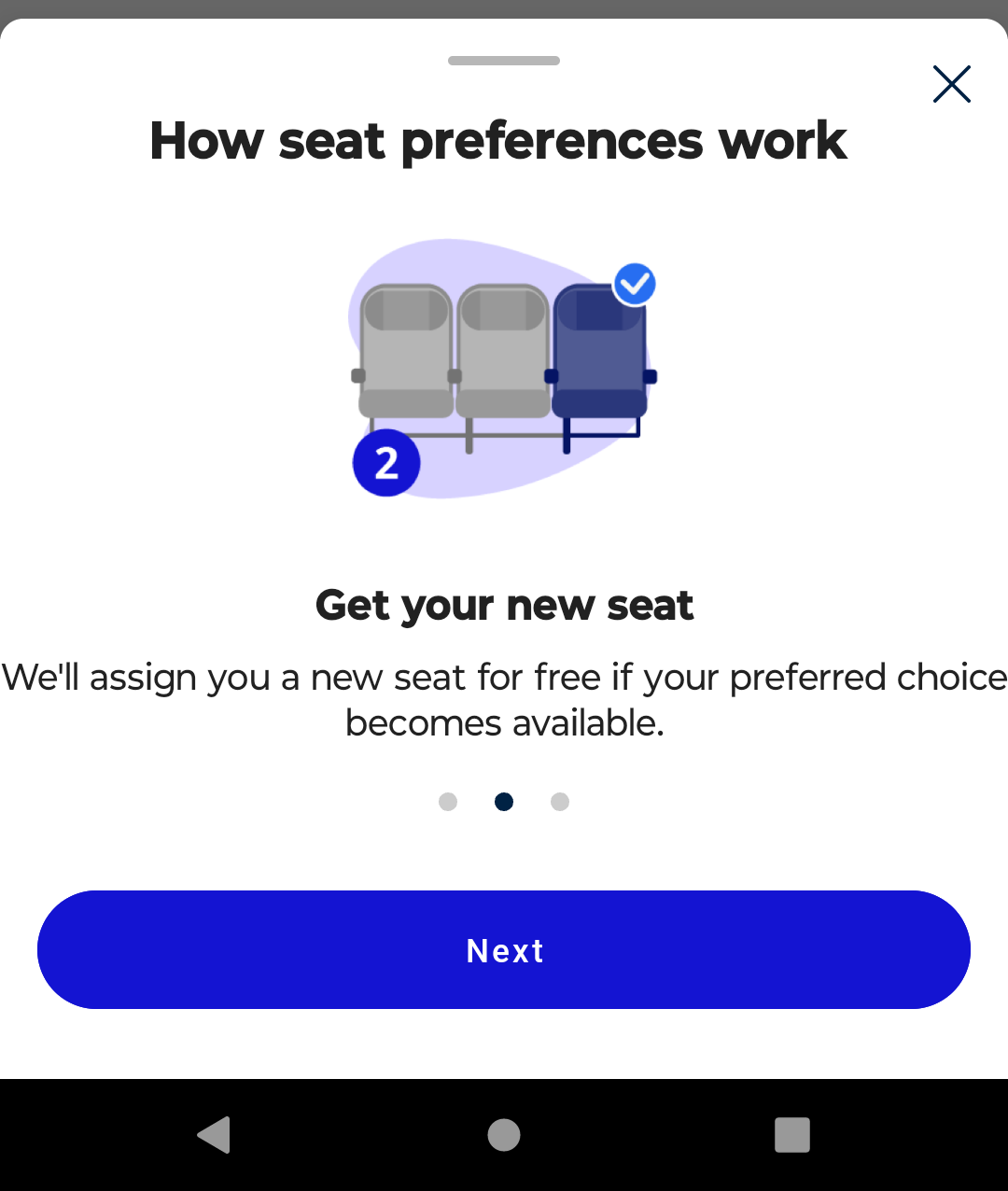Tap the drag handle atop the sheet
1008x1191 pixels.
pos(504,61)
